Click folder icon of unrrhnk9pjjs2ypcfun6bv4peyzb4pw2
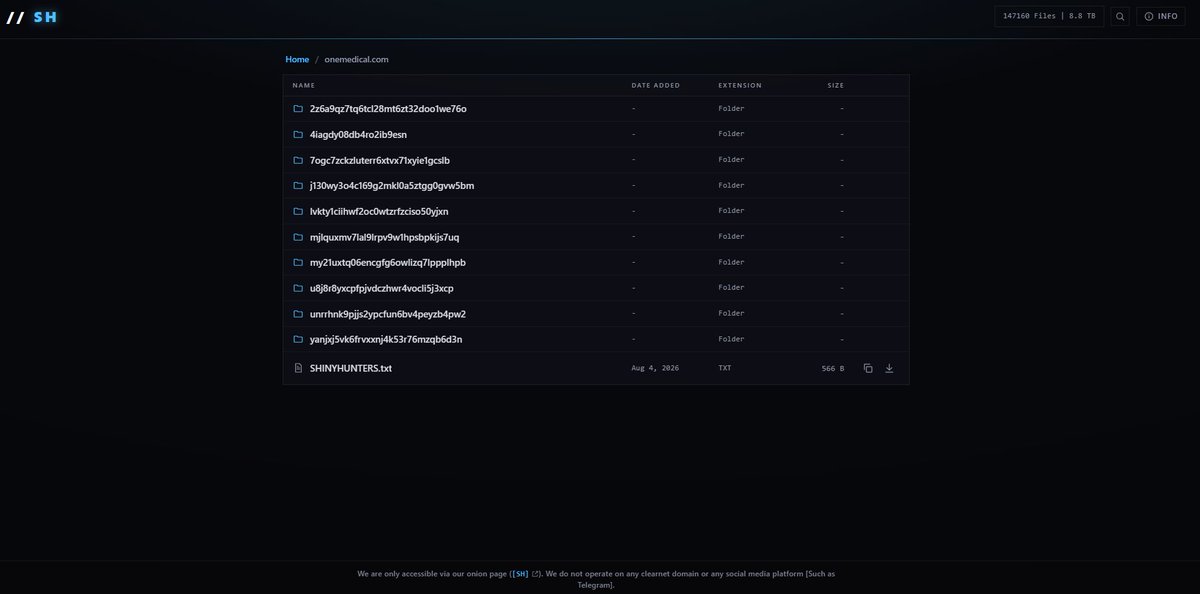 pos(298,314)
